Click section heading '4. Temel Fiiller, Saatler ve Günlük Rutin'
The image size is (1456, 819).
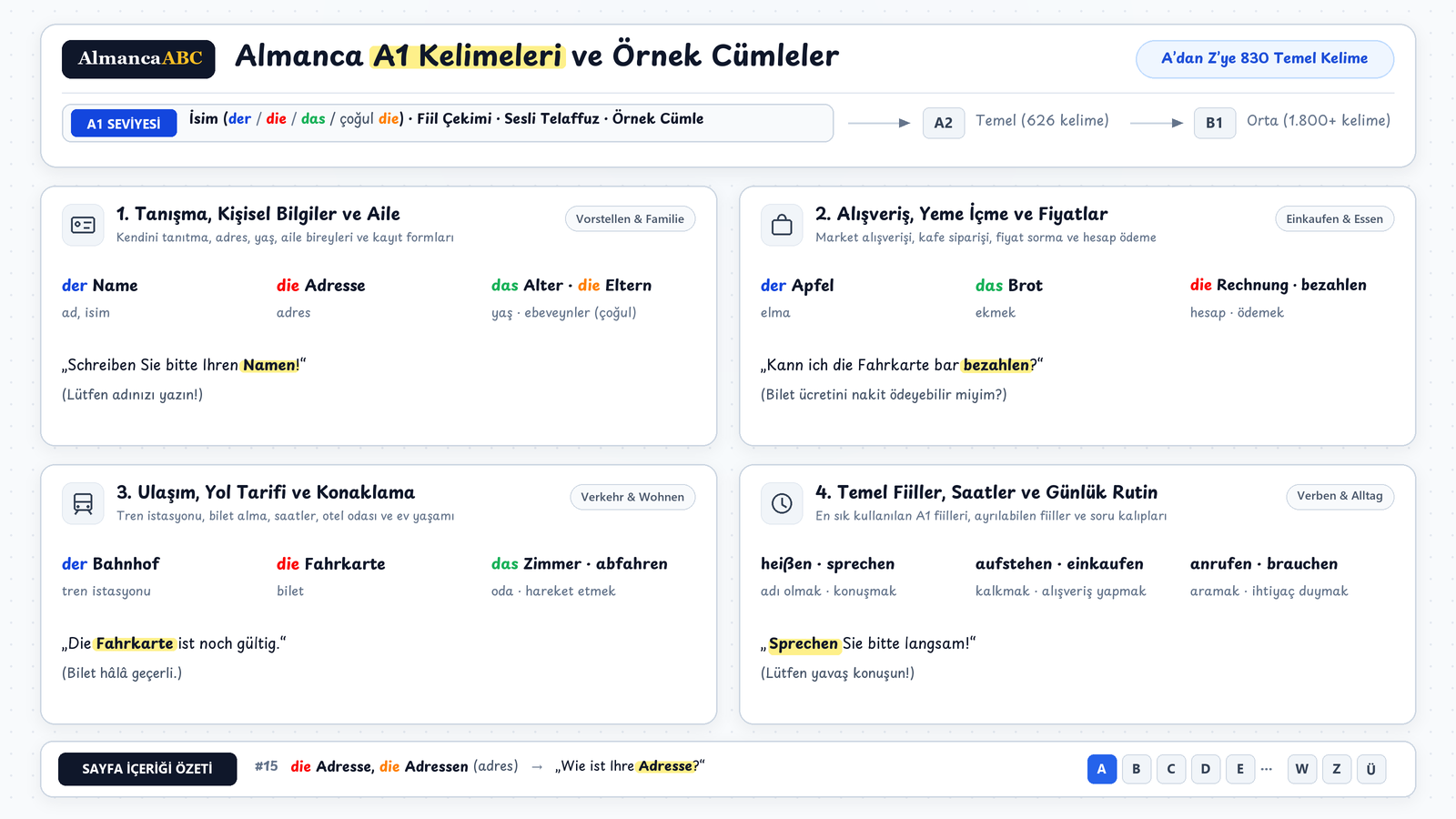(986, 492)
